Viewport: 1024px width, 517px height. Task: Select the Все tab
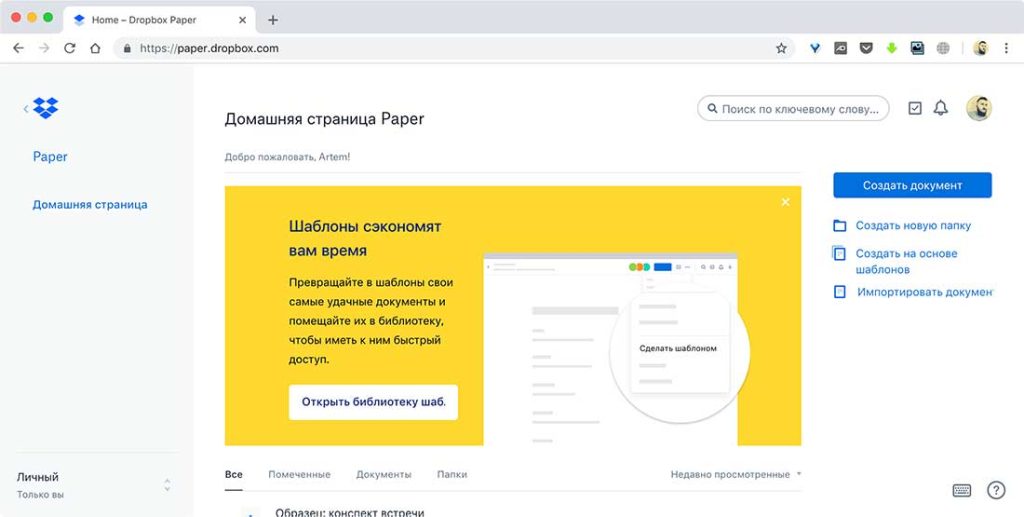pyautogui.click(x=233, y=475)
